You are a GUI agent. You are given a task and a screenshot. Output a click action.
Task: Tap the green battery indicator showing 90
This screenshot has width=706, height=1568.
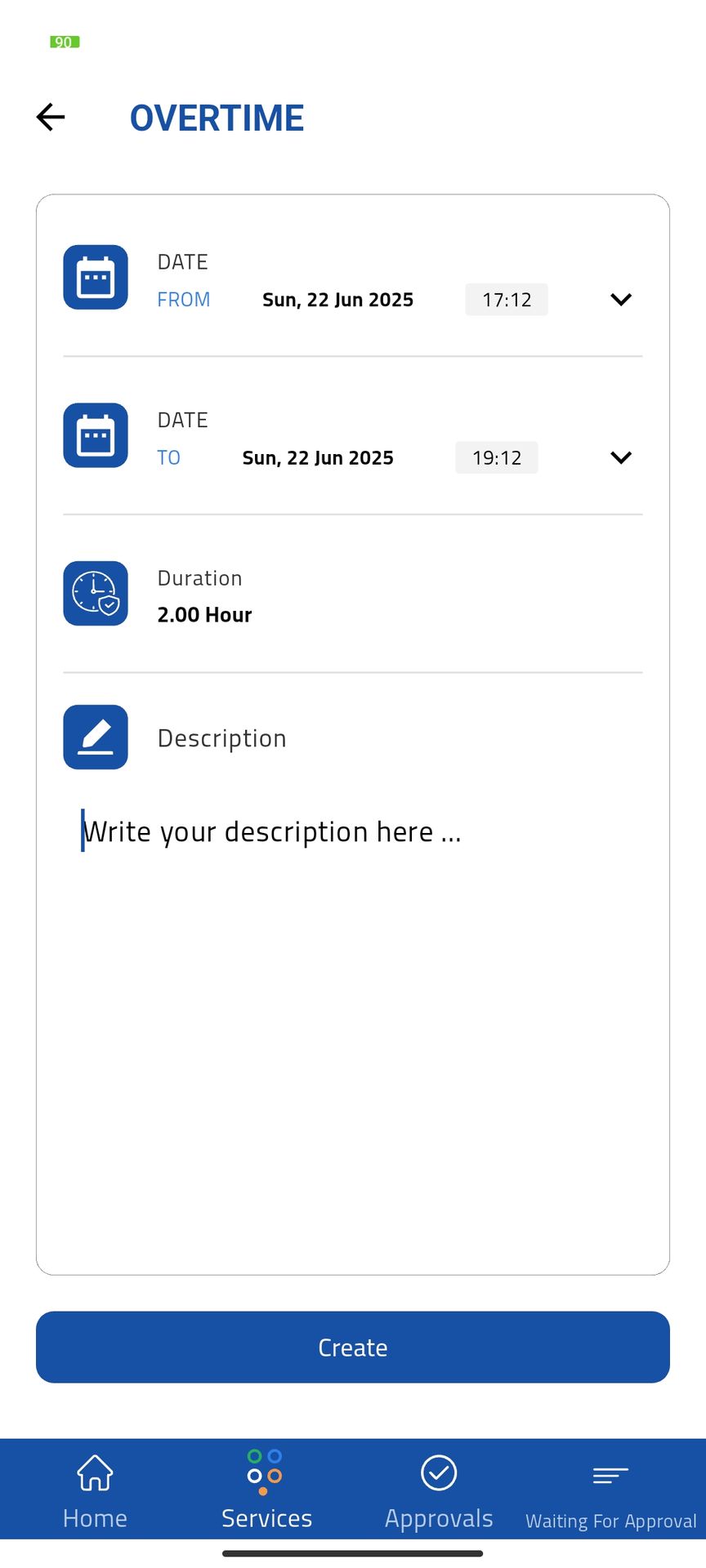(65, 42)
